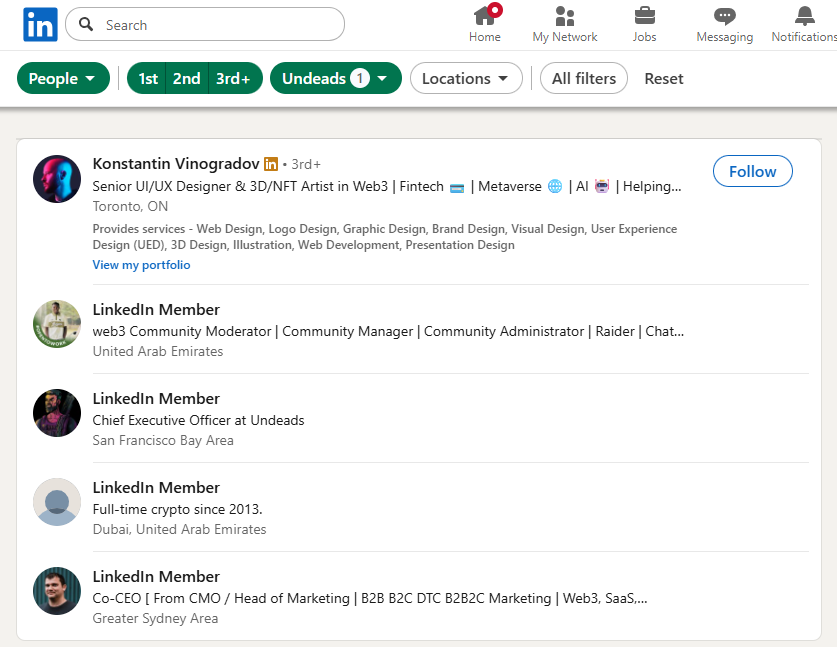
Task: Click Konstantin Vinogradov's LinkedIn premium badge
Action: (271, 164)
